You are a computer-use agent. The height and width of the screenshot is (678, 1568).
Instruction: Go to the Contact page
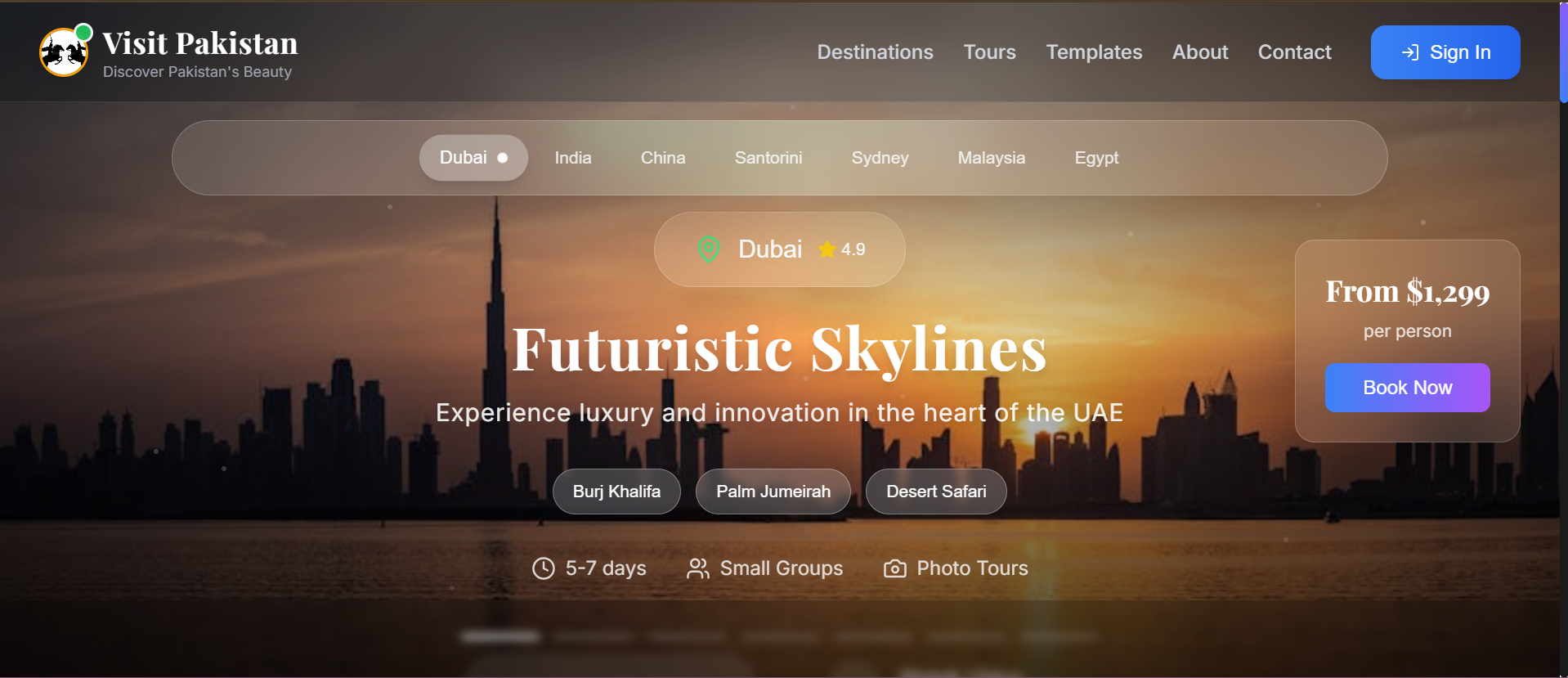(1294, 52)
